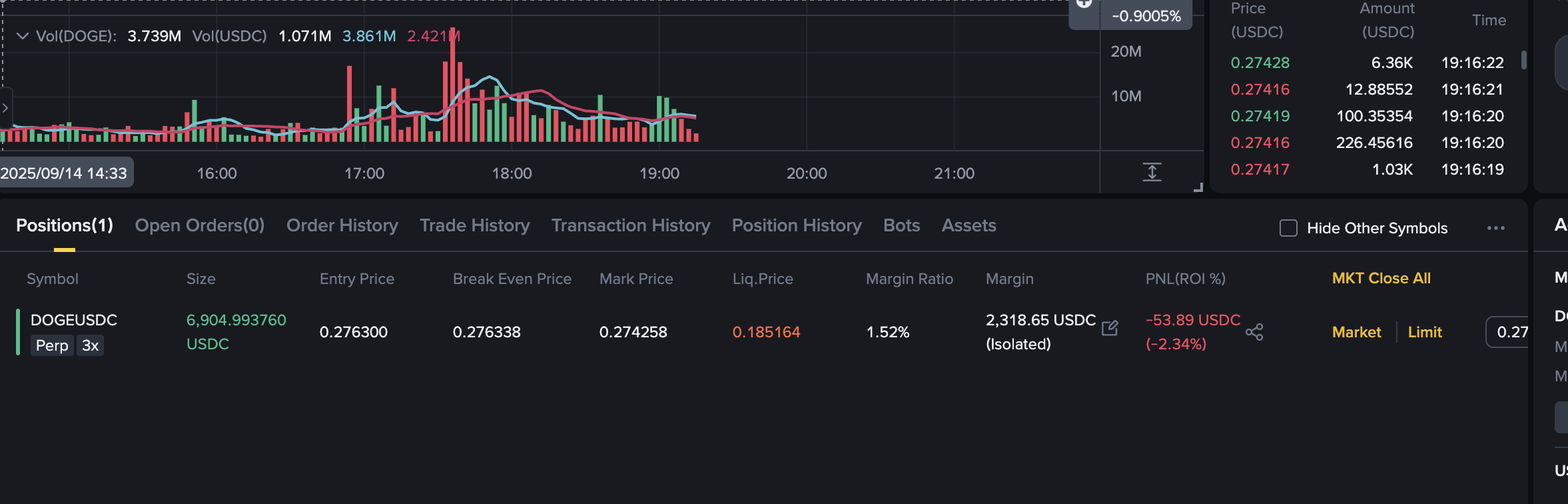1568x504 pixels.
Task: Switch to Trade History tab
Action: 475,225
